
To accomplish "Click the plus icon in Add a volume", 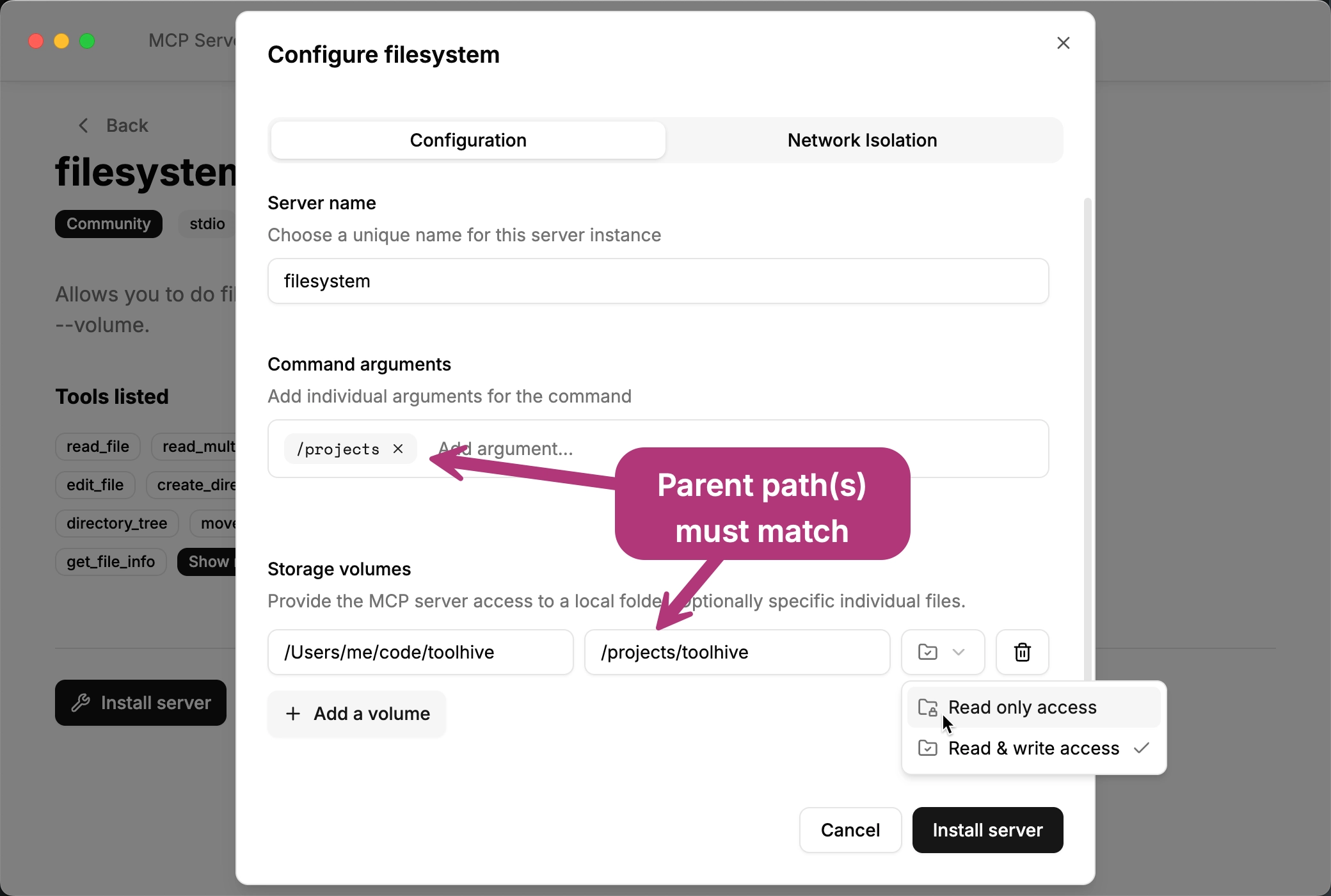I will pos(293,714).
